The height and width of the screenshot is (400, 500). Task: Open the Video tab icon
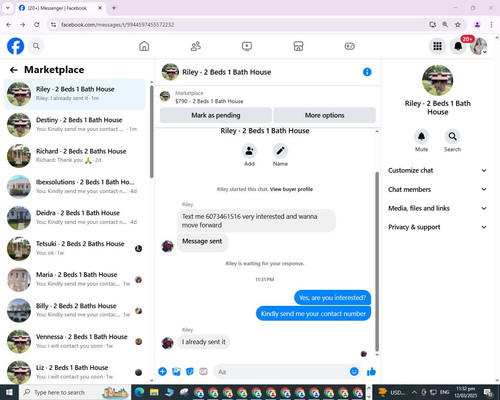pos(247,46)
